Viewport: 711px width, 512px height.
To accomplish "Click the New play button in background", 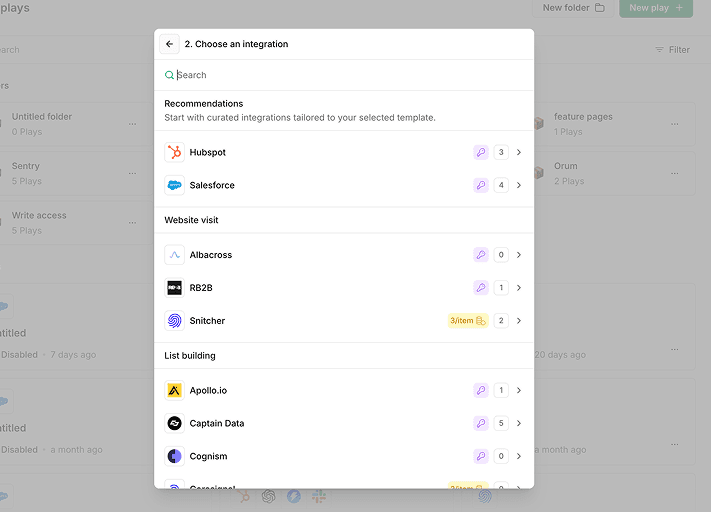I will point(656,8).
